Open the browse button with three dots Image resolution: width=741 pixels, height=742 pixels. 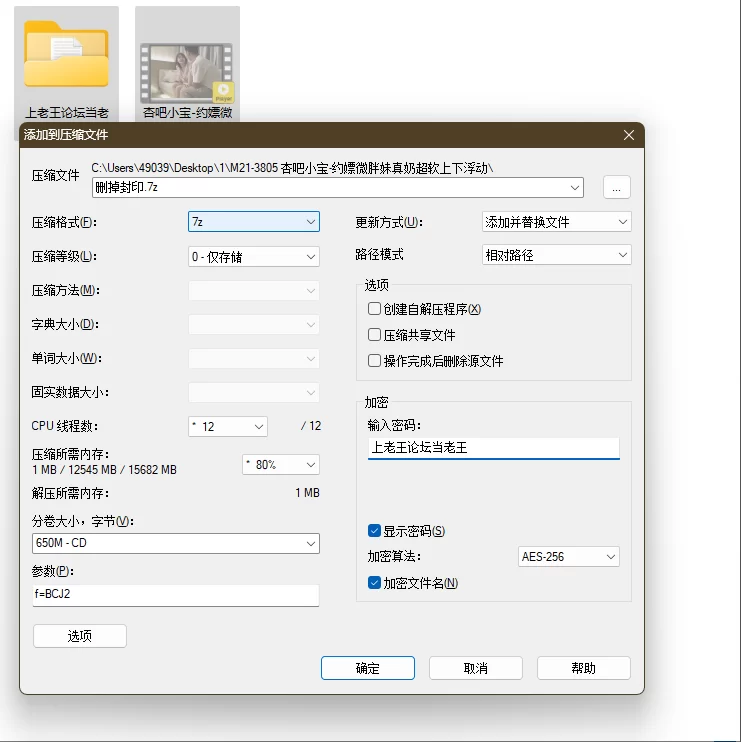[616, 188]
